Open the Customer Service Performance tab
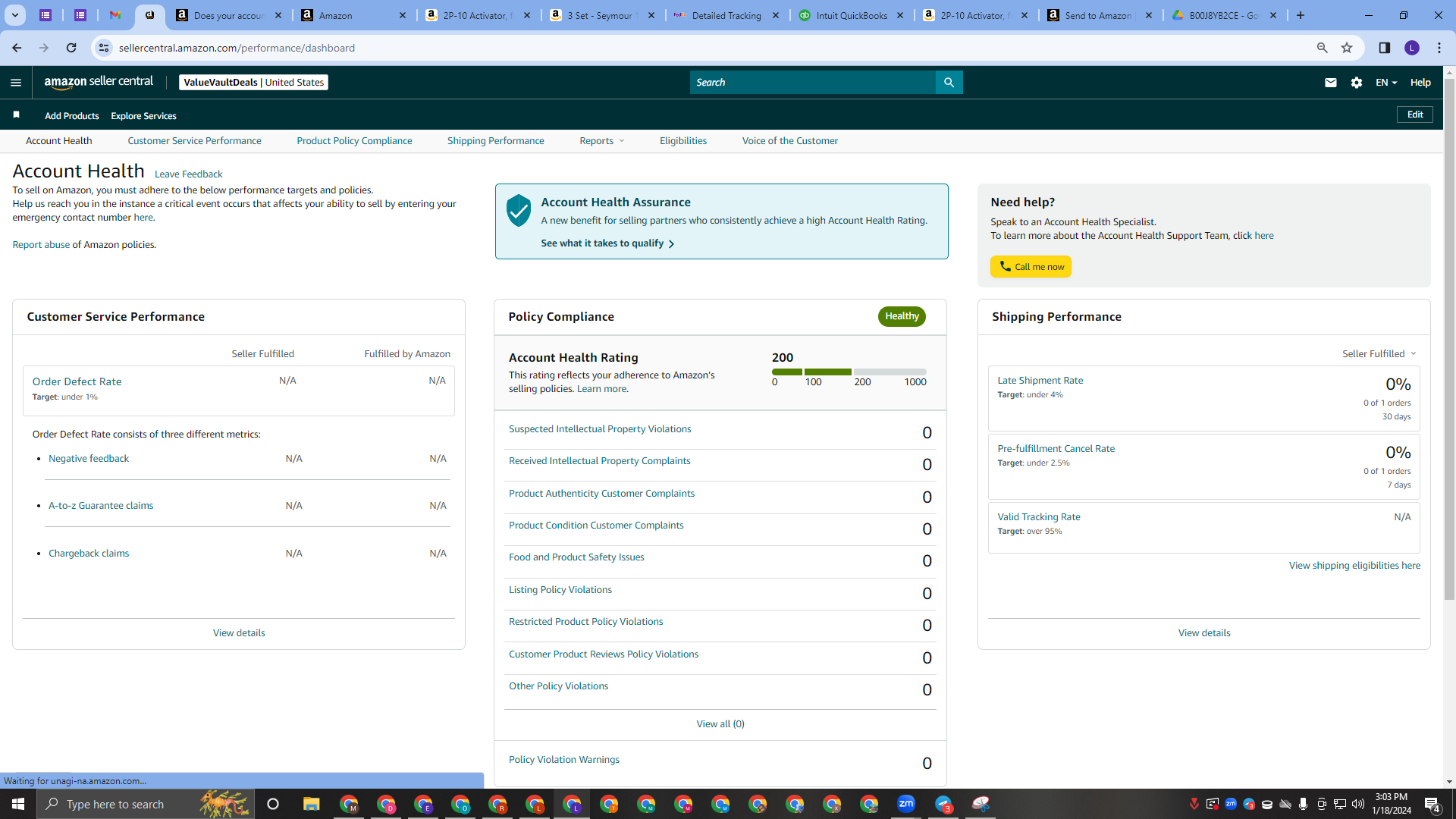The height and width of the screenshot is (819, 1456). point(194,141)
